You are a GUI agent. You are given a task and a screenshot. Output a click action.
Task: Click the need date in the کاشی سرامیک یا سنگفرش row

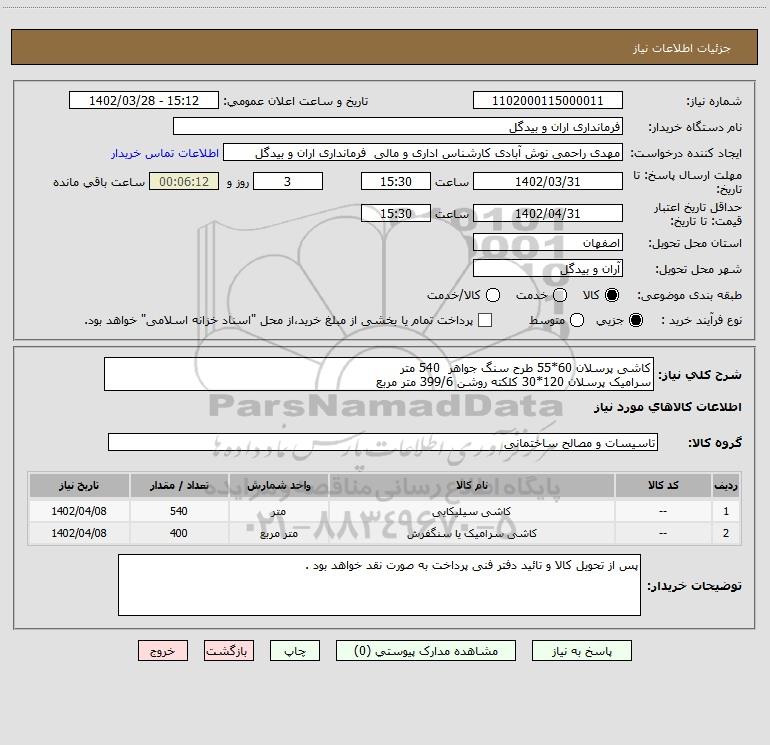coord(79,533)
